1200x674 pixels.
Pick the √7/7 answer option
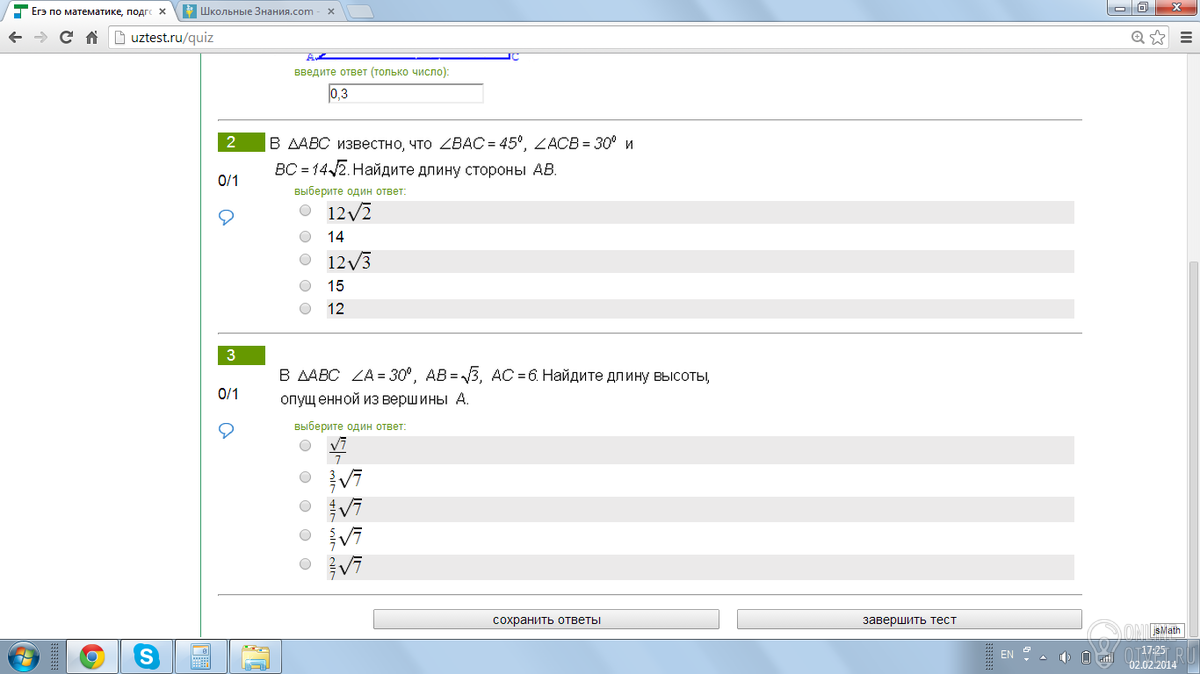[305, 446]
